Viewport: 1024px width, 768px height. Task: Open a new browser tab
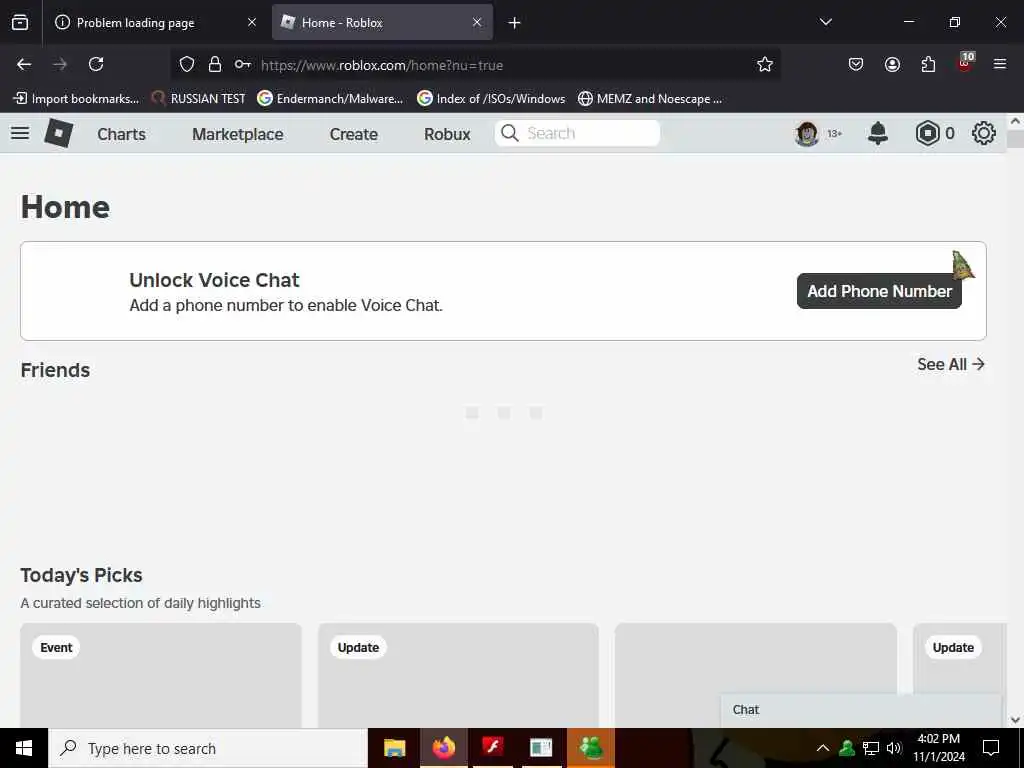click(515, 23)
